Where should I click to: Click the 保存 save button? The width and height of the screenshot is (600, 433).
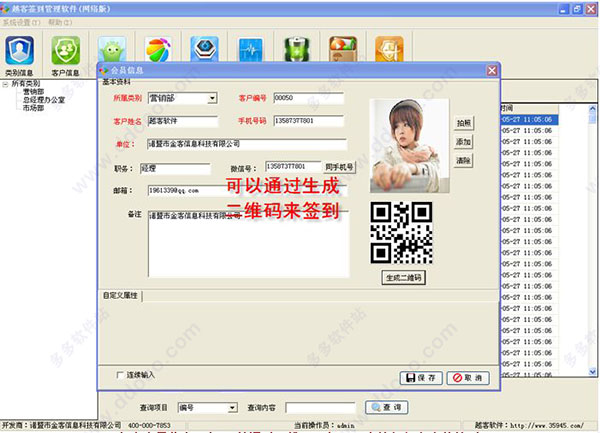(x=421, y=378)
